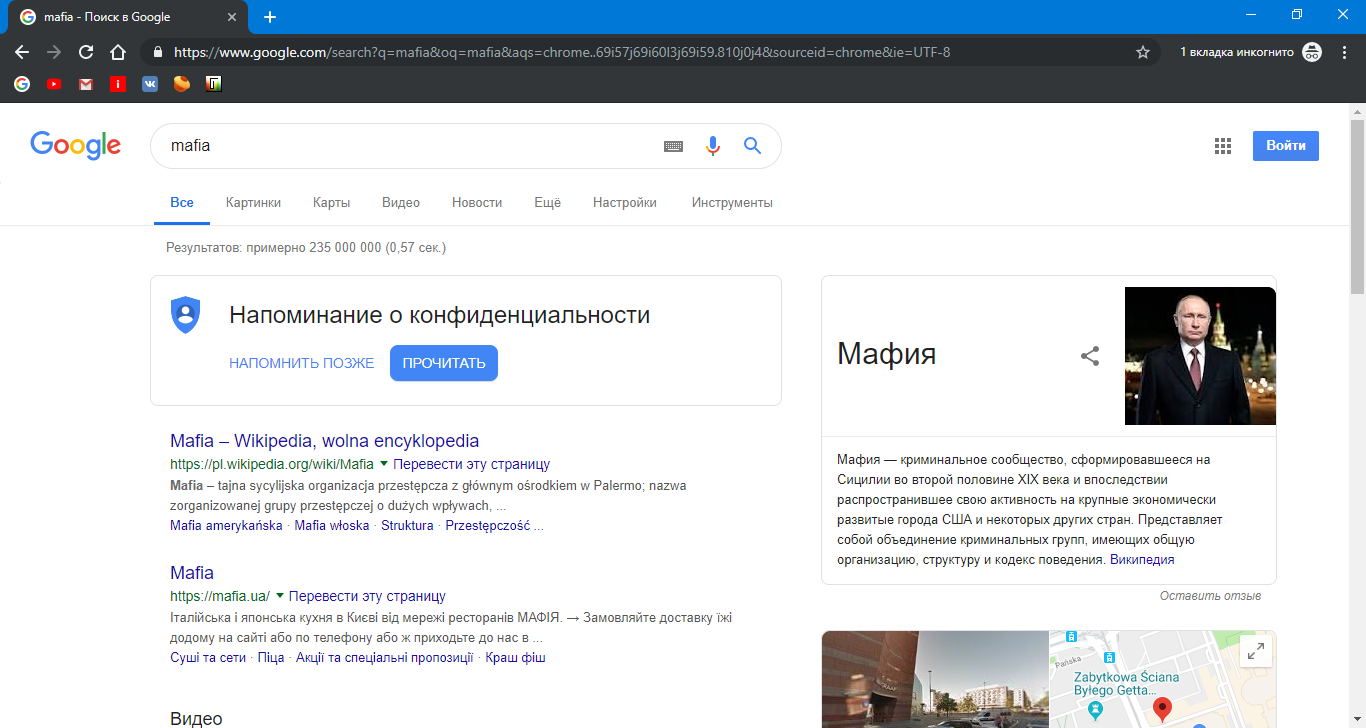Click the browser address bar URL
The height and width of the screenshot is (728, 1366).
pos(562,52)
